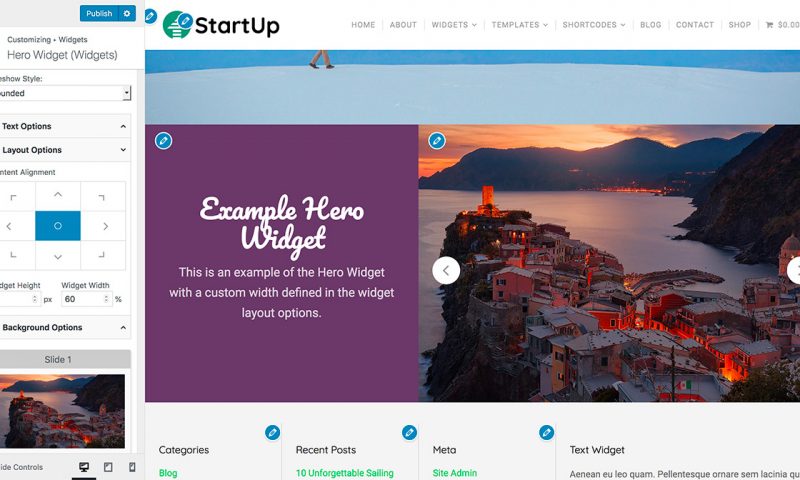
Task: Go to previous hero slide arrow
Action: tap(446, 270)
